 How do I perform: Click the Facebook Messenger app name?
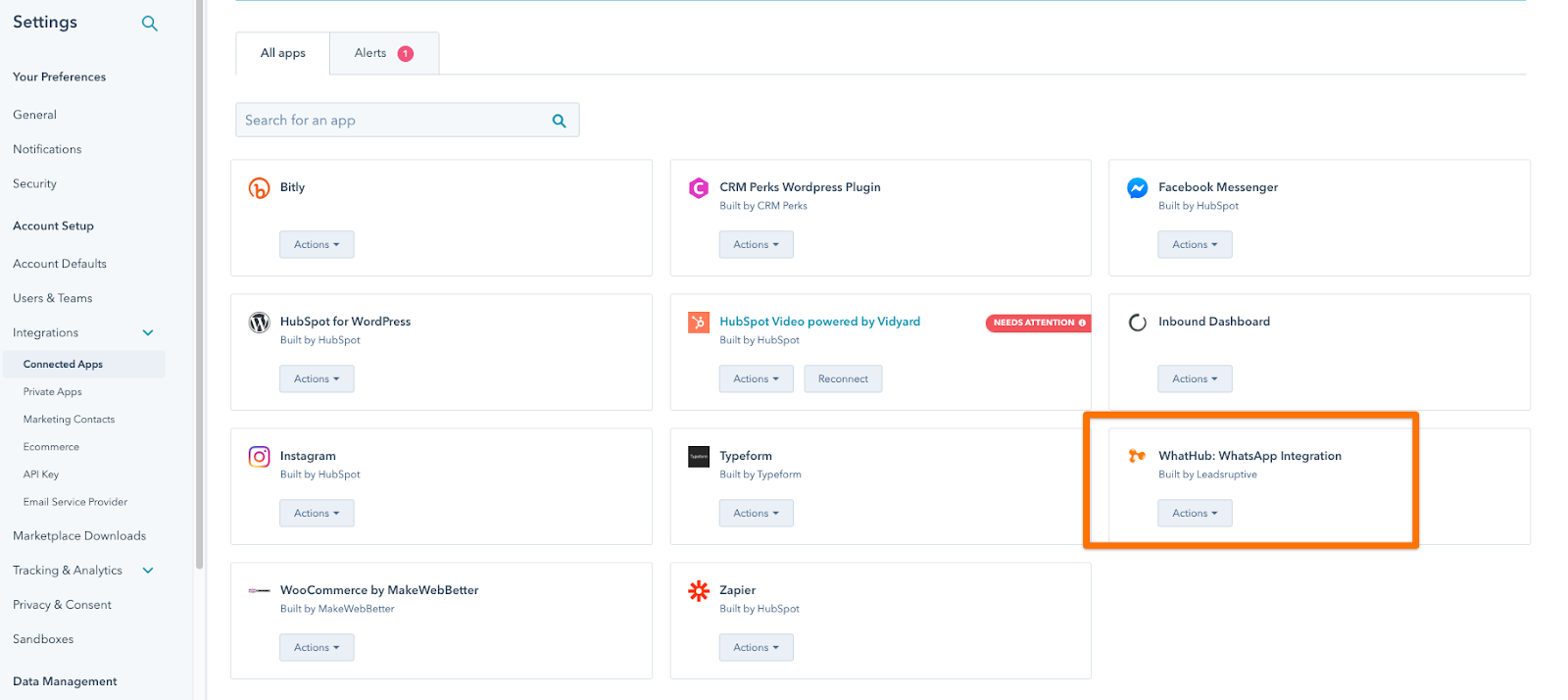(1218, 187)
